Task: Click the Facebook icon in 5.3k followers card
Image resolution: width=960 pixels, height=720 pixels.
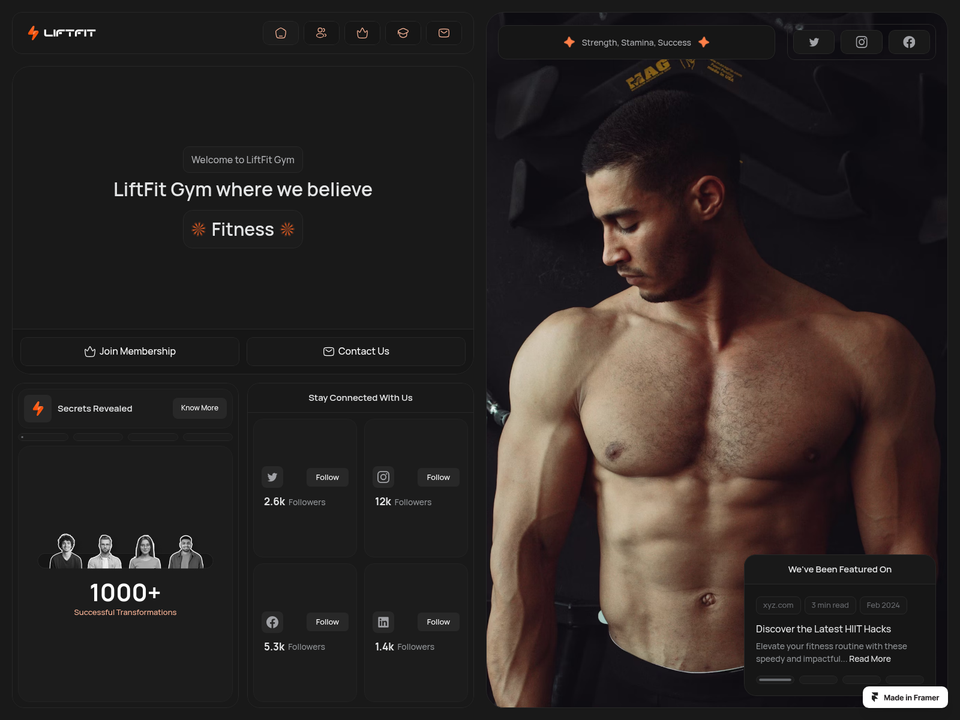Action: point(272,622)
